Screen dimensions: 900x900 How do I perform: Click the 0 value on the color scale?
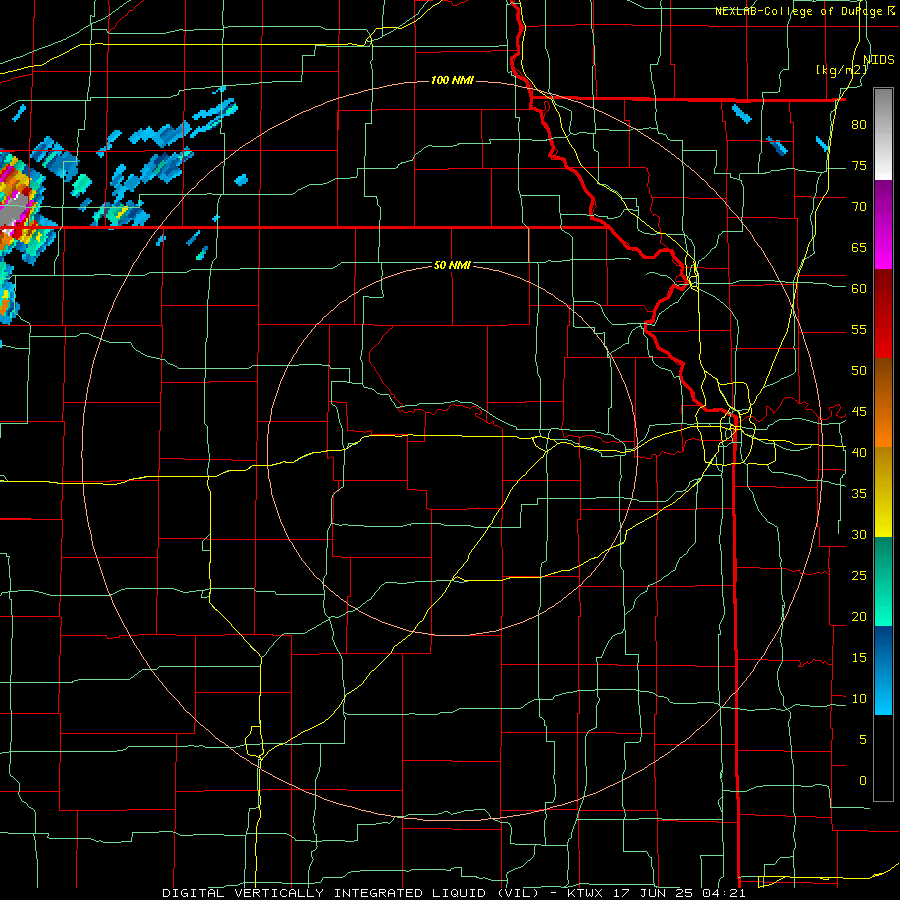[863, 781]
